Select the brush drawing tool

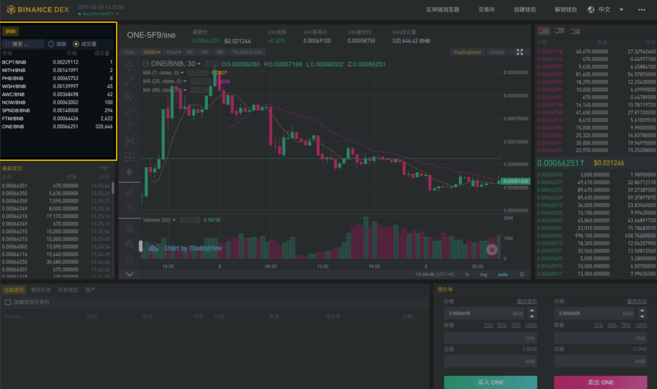(129, 112)
